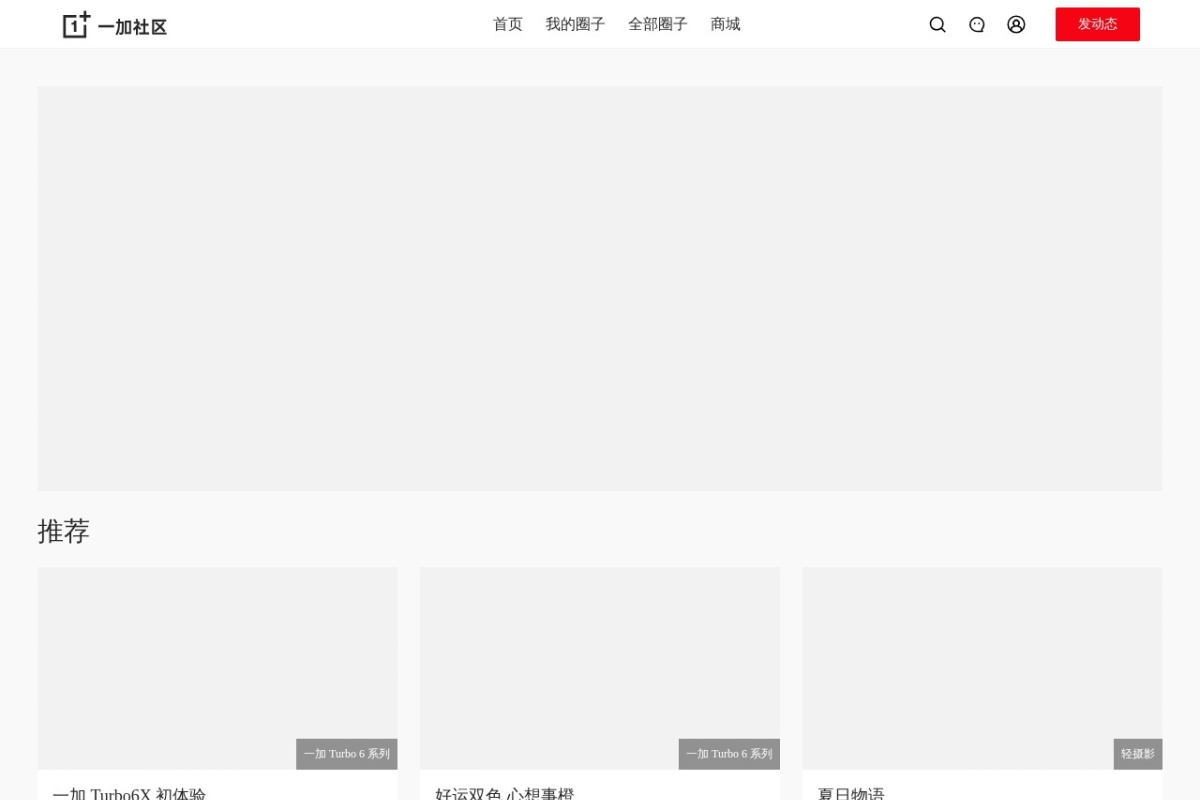Open the 好运双色 心想事橙 post title
The width and height of the screenshot is (1200, 800).
[x=505, y=794]
